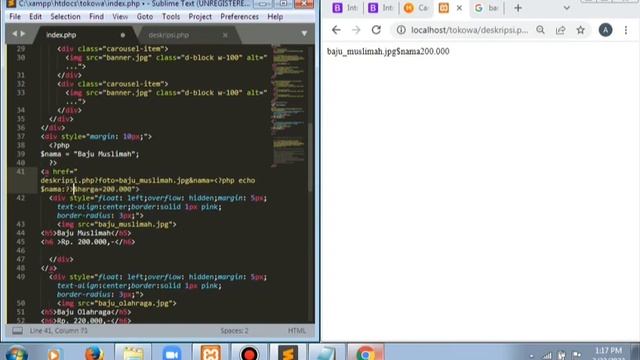640x360 pixels.
Task: Click the Baju Olahraga heading code line
Action: (x=86, y=312)
